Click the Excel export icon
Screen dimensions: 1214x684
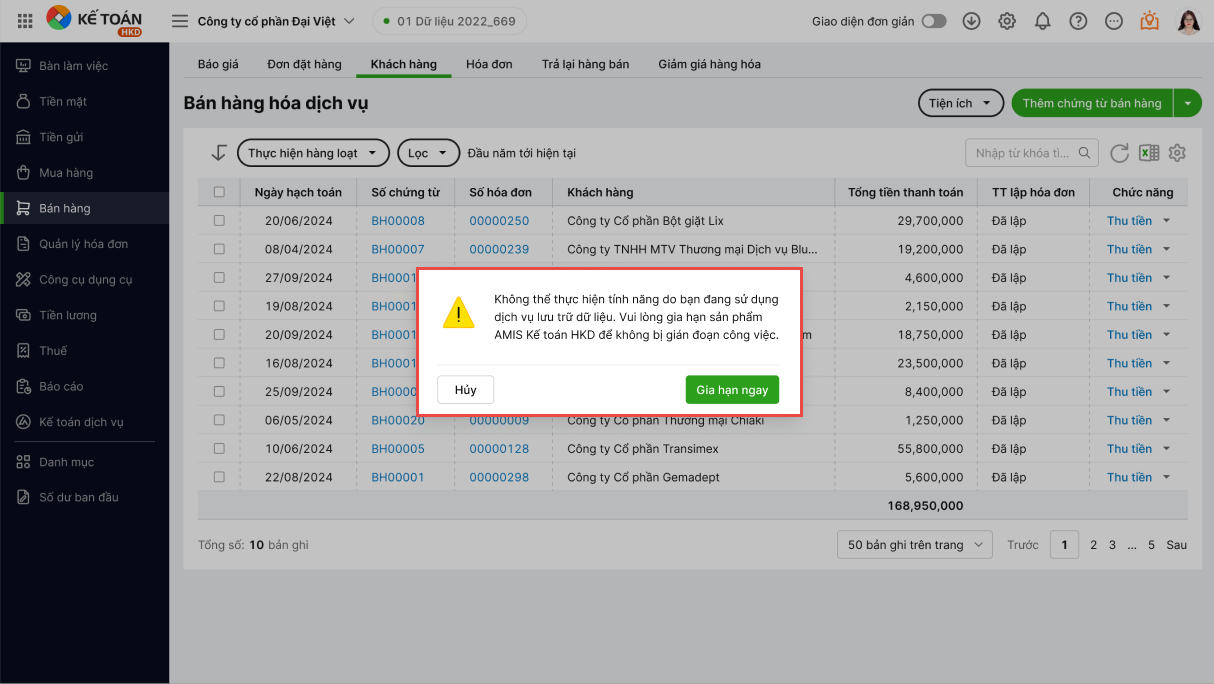pyautogui.click(x=1149, y=153)
